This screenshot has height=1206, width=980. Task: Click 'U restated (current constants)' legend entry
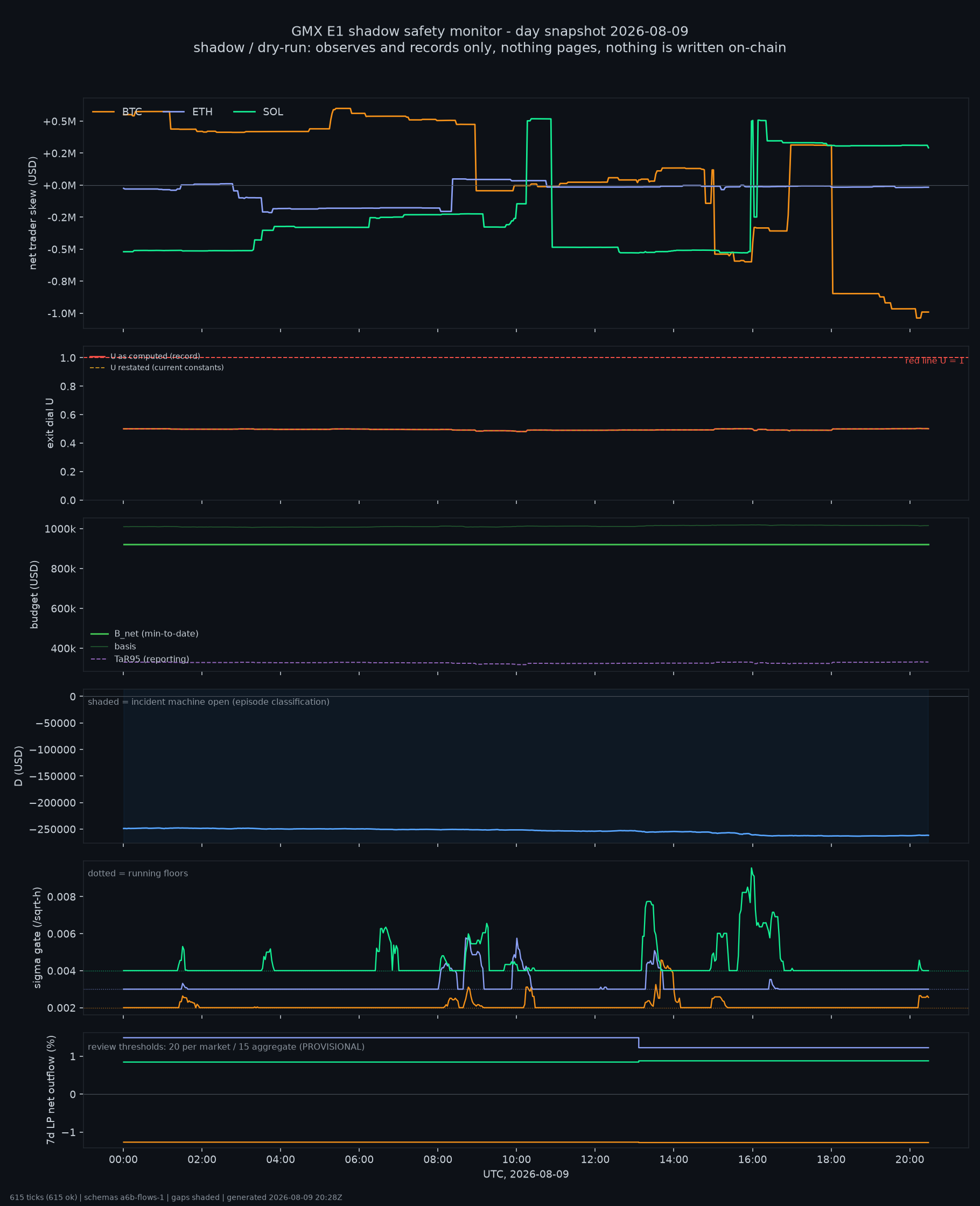(x=156, y=367)
